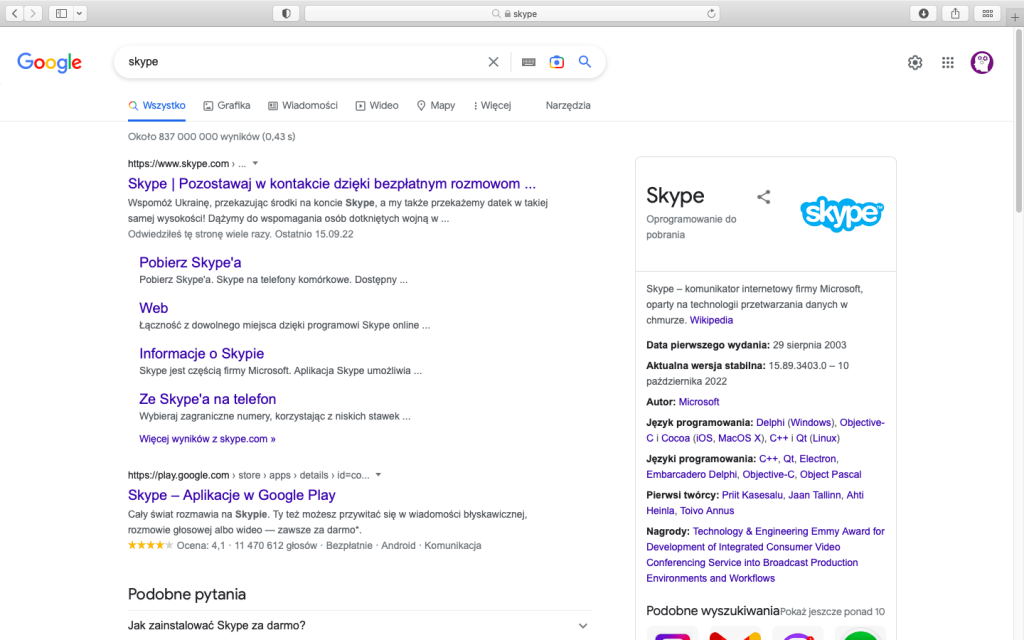Open the 'Pobierz Skype'a' link
The height and width of the screenshot is (640, 1024).
190,263
